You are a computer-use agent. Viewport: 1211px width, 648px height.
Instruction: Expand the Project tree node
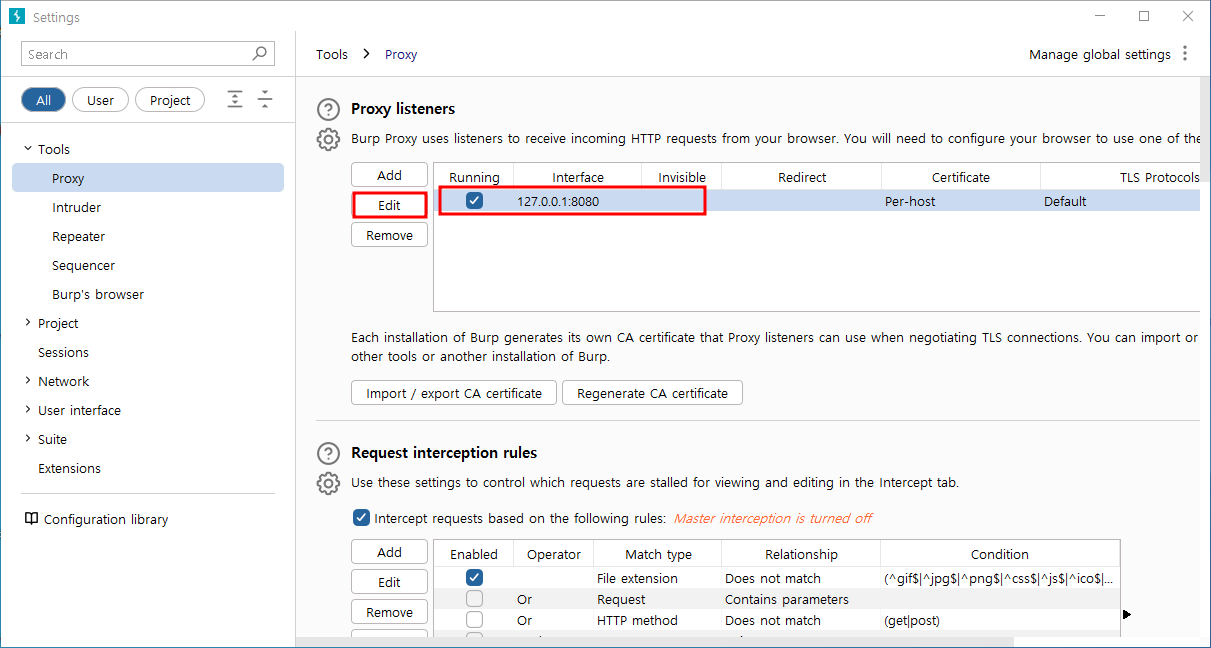28,323
